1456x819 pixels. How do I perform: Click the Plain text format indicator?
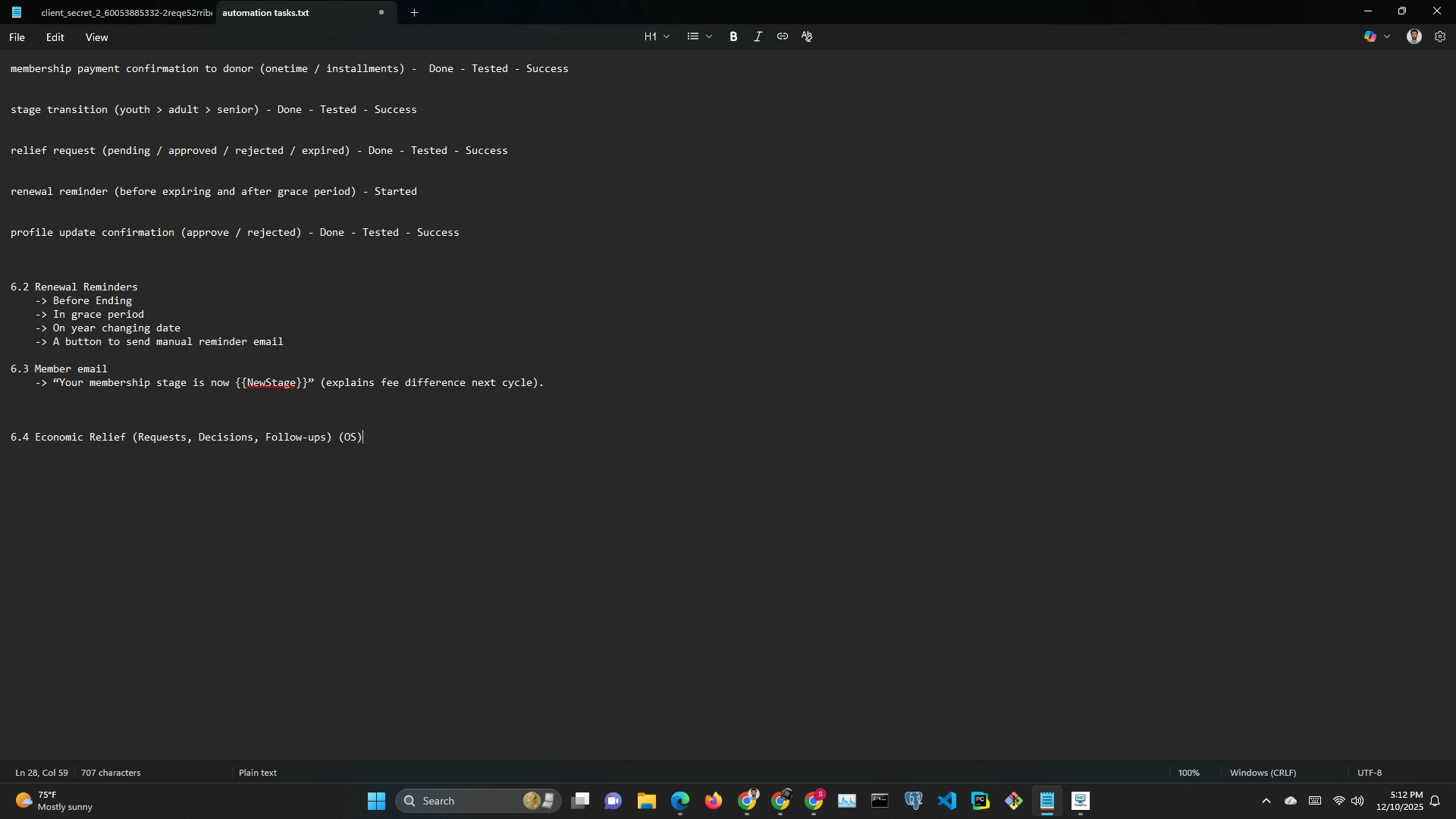click(258, 773)
